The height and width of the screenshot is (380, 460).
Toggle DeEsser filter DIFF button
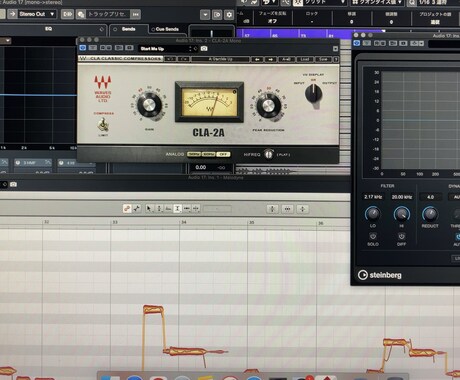point(401,236)
